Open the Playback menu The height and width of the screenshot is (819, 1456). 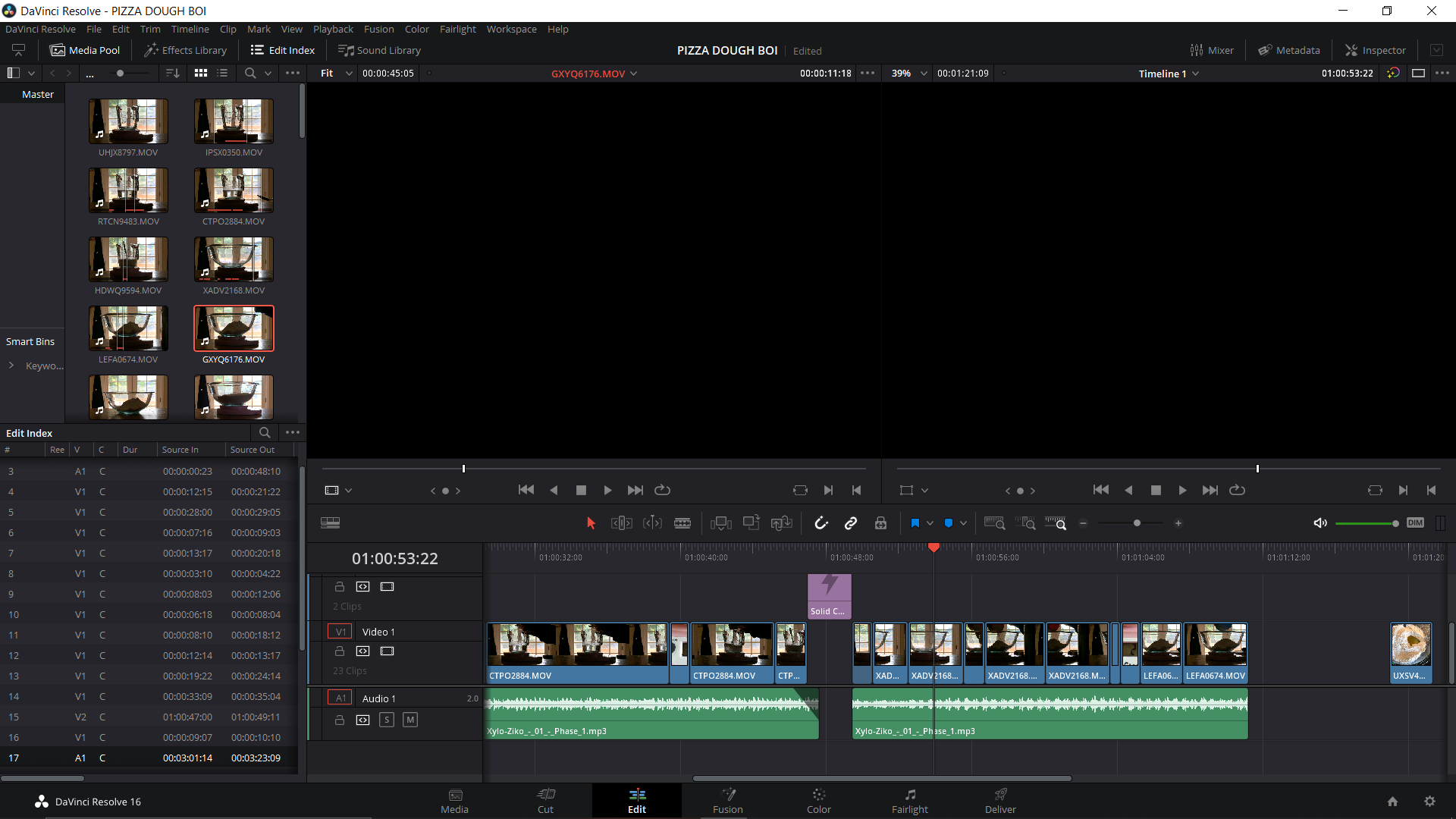pyautogui.click(x=333, y=29)
